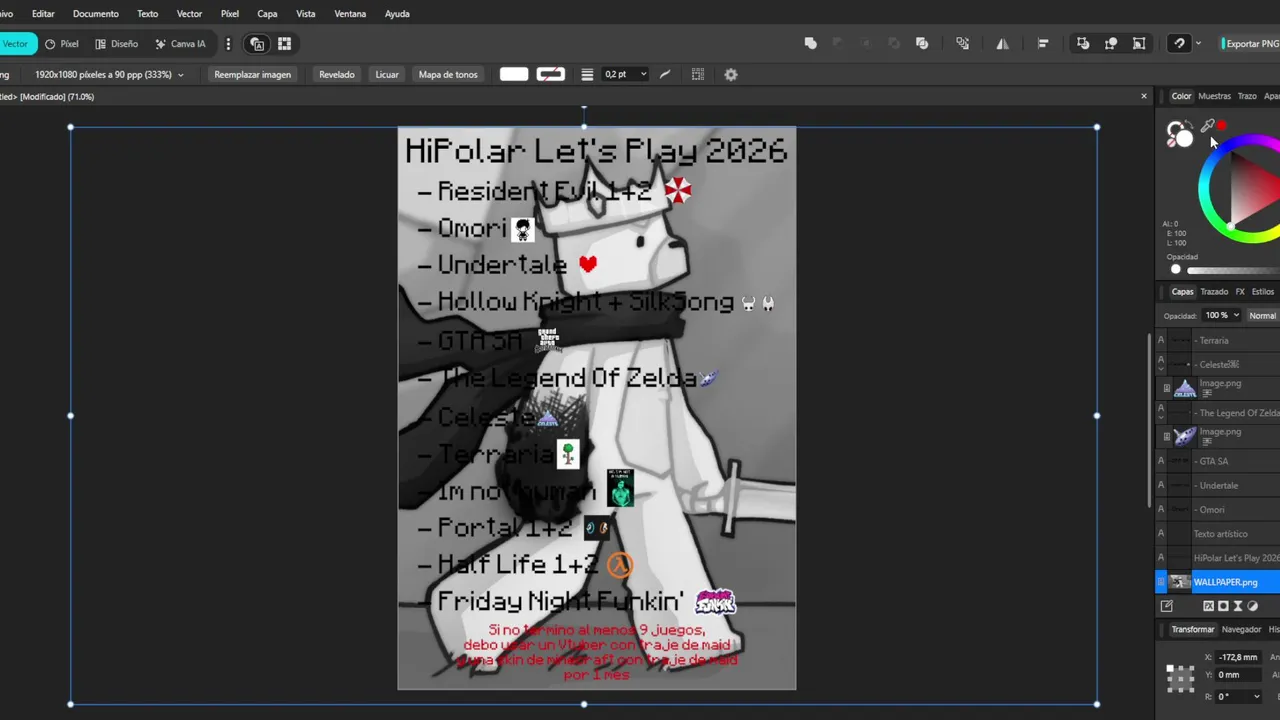Close the document tab with X
This screenshot has height=720, width=1280.
(x=1144, y=96)
